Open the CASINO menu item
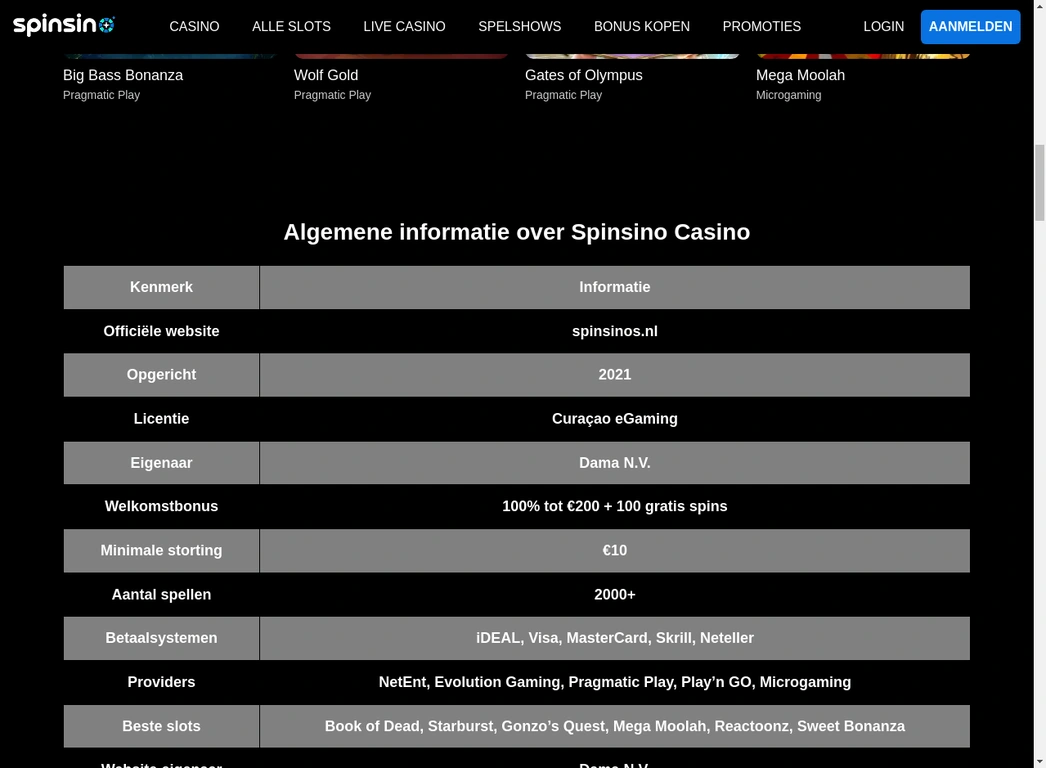This screenshot has height=768, width=1046. [194, 26]
